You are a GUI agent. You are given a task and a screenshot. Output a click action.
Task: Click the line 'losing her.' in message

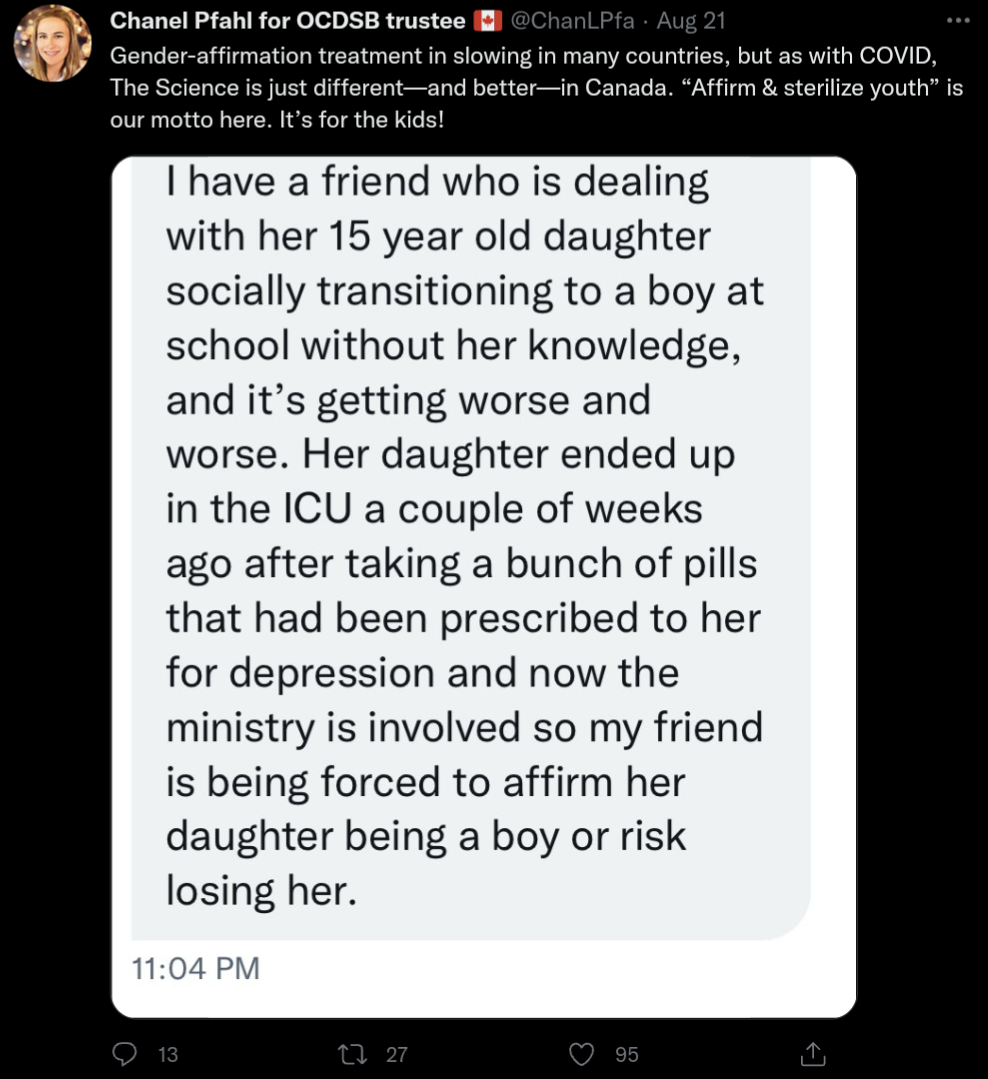261,890
